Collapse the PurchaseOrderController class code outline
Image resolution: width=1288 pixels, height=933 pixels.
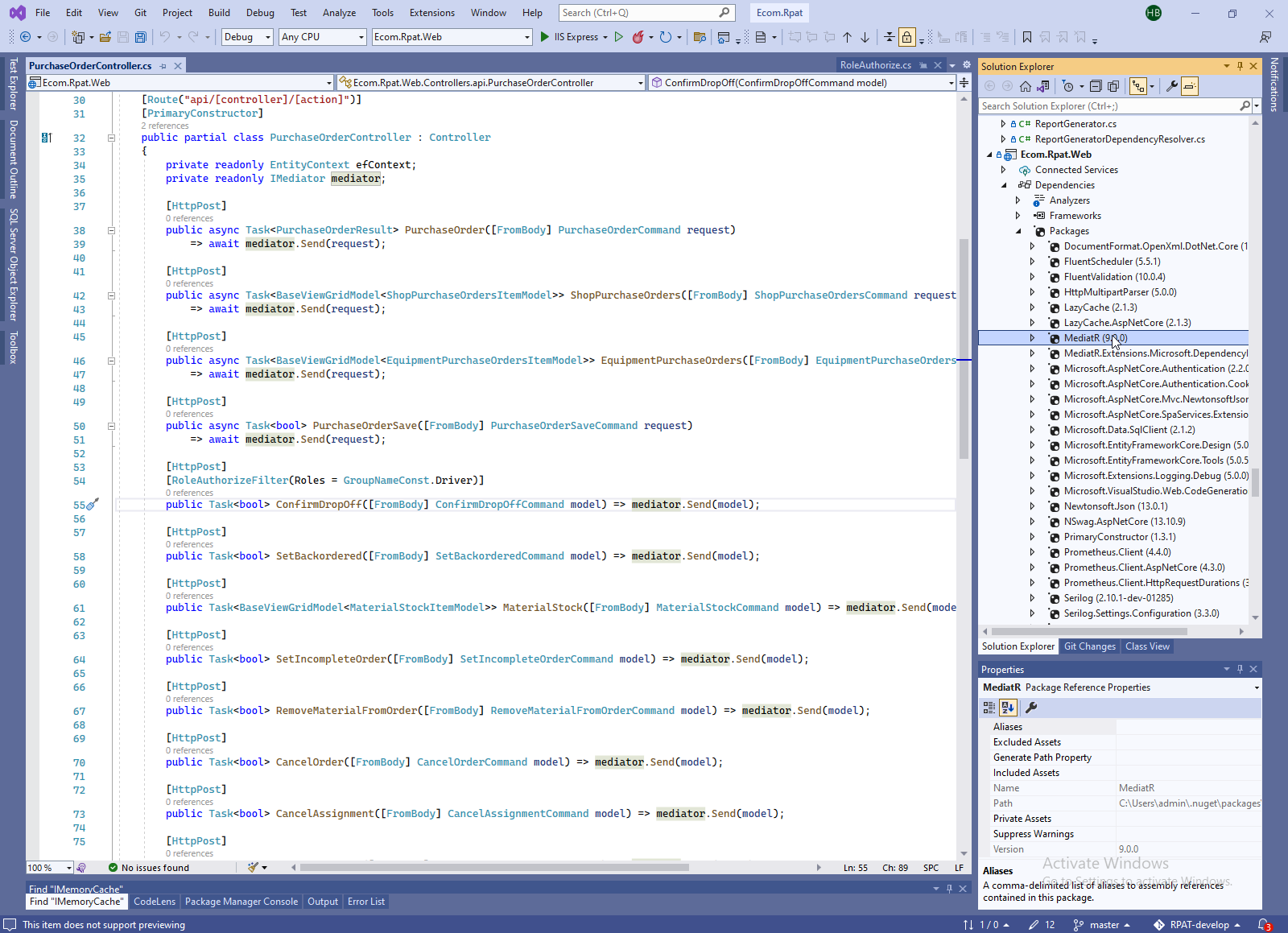tap(111, 138)
